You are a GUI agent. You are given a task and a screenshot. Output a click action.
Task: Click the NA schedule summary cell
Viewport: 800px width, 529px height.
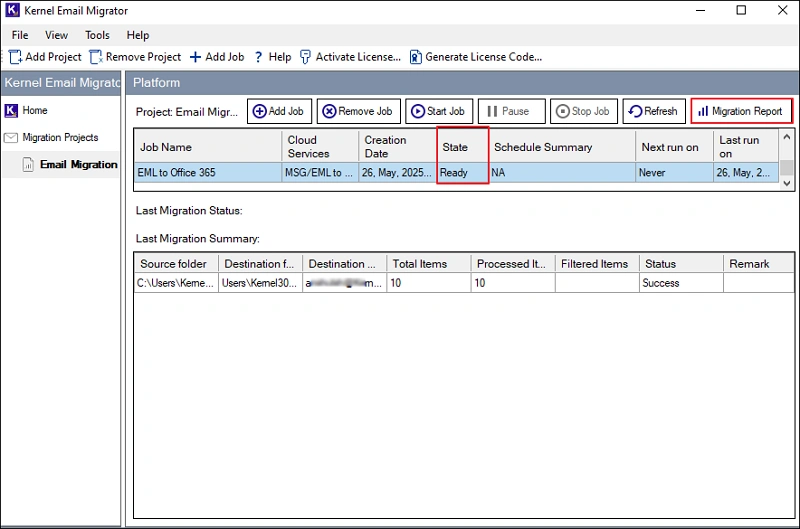[562, 172]
